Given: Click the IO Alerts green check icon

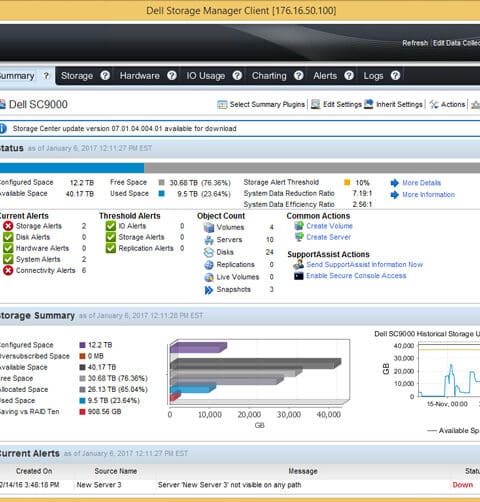Looking at the screenshot, I should coord(111,226).
